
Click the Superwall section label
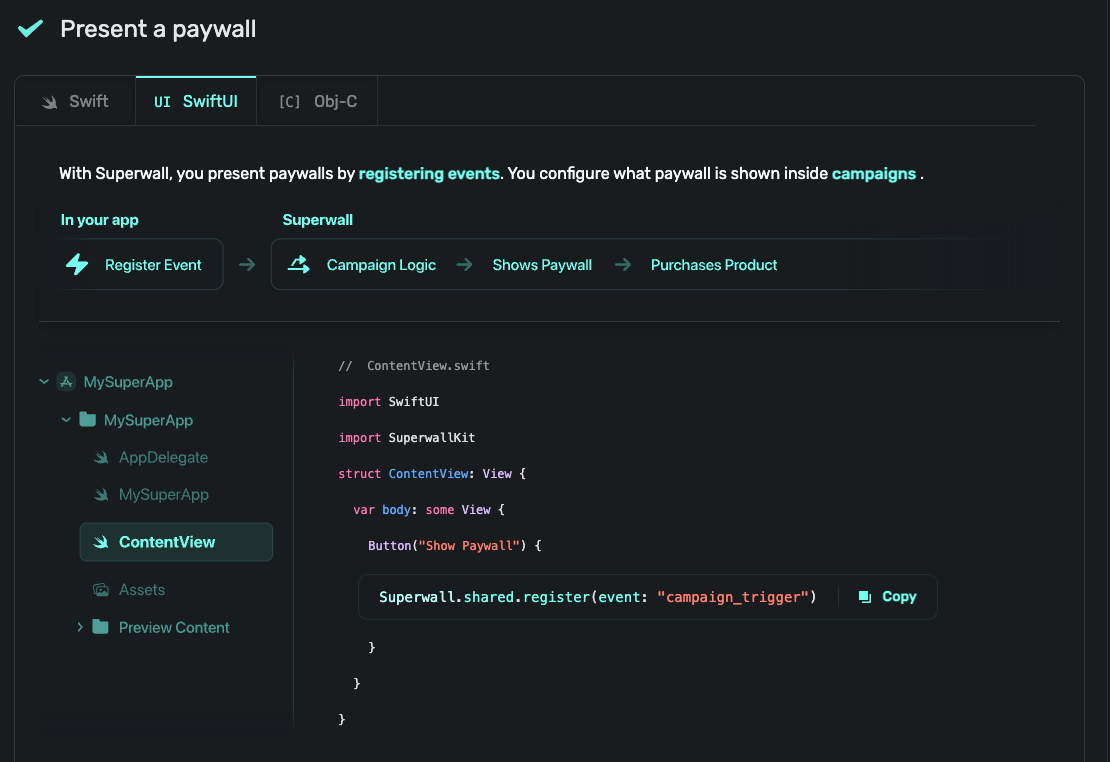coord(318,220)
